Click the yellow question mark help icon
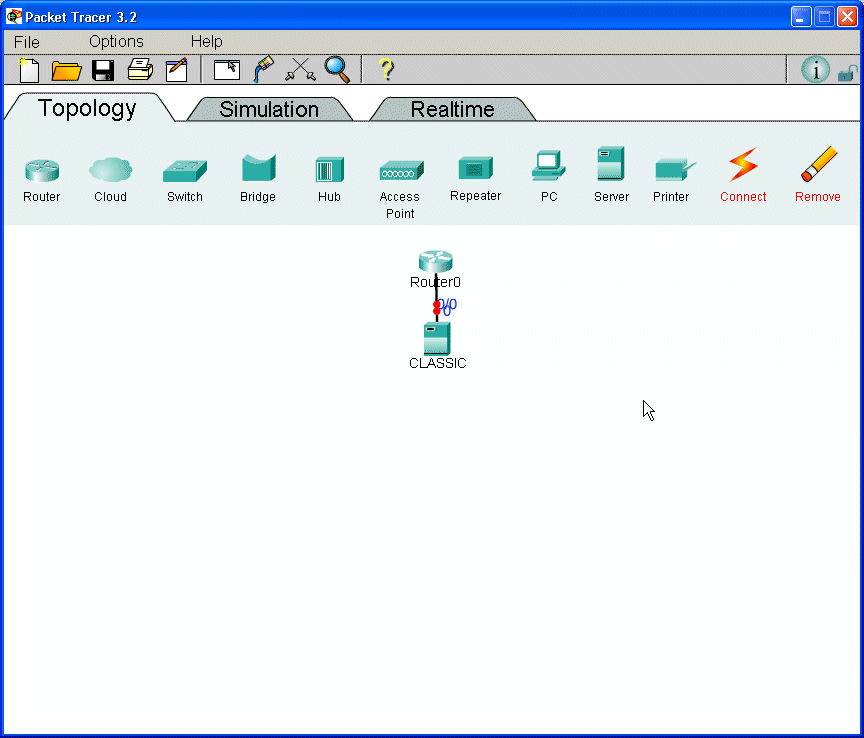Viewport: 864px width, 738px height. pyautogui.click(x=387, y=70)
